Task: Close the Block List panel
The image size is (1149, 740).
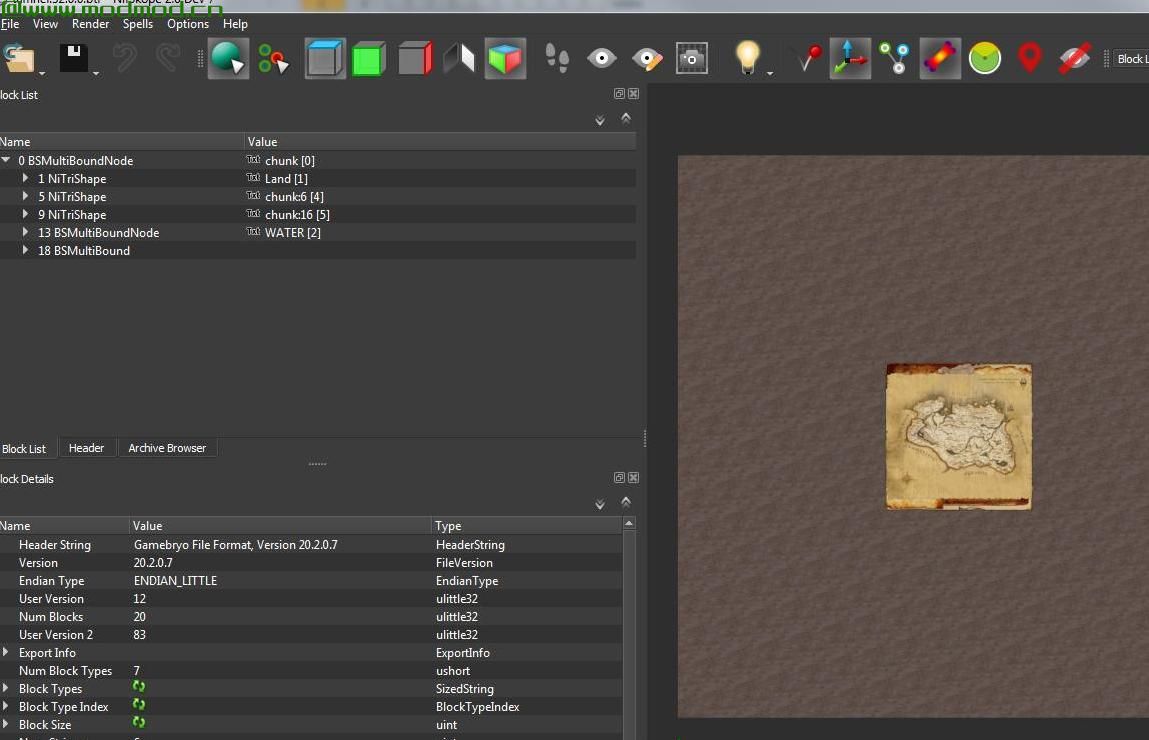Action: [x=634, y=94]
